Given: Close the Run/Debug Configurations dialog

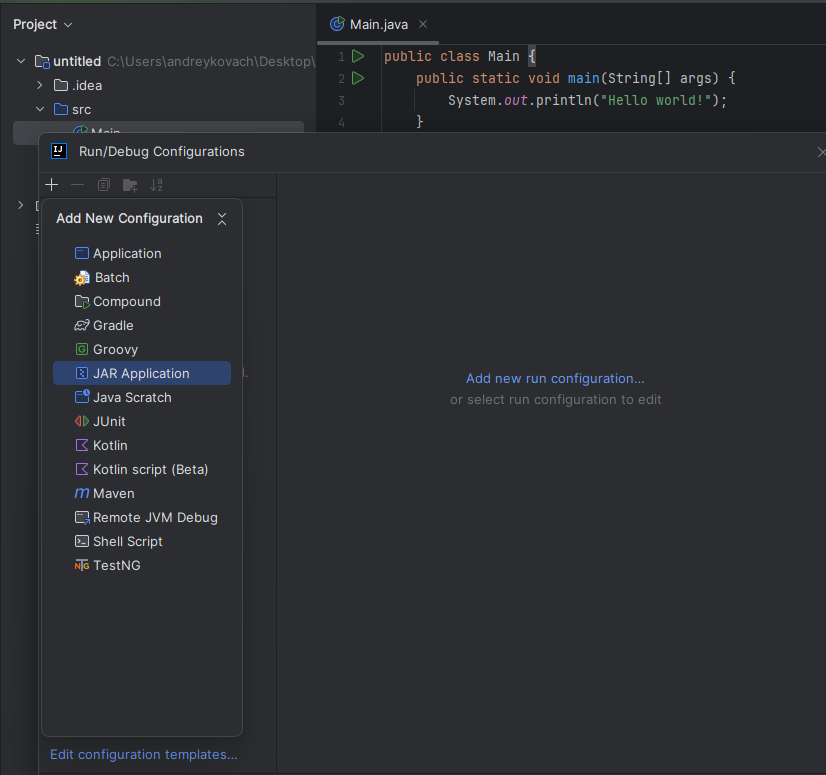Looking at the screenshot, I should pos(821,152).
